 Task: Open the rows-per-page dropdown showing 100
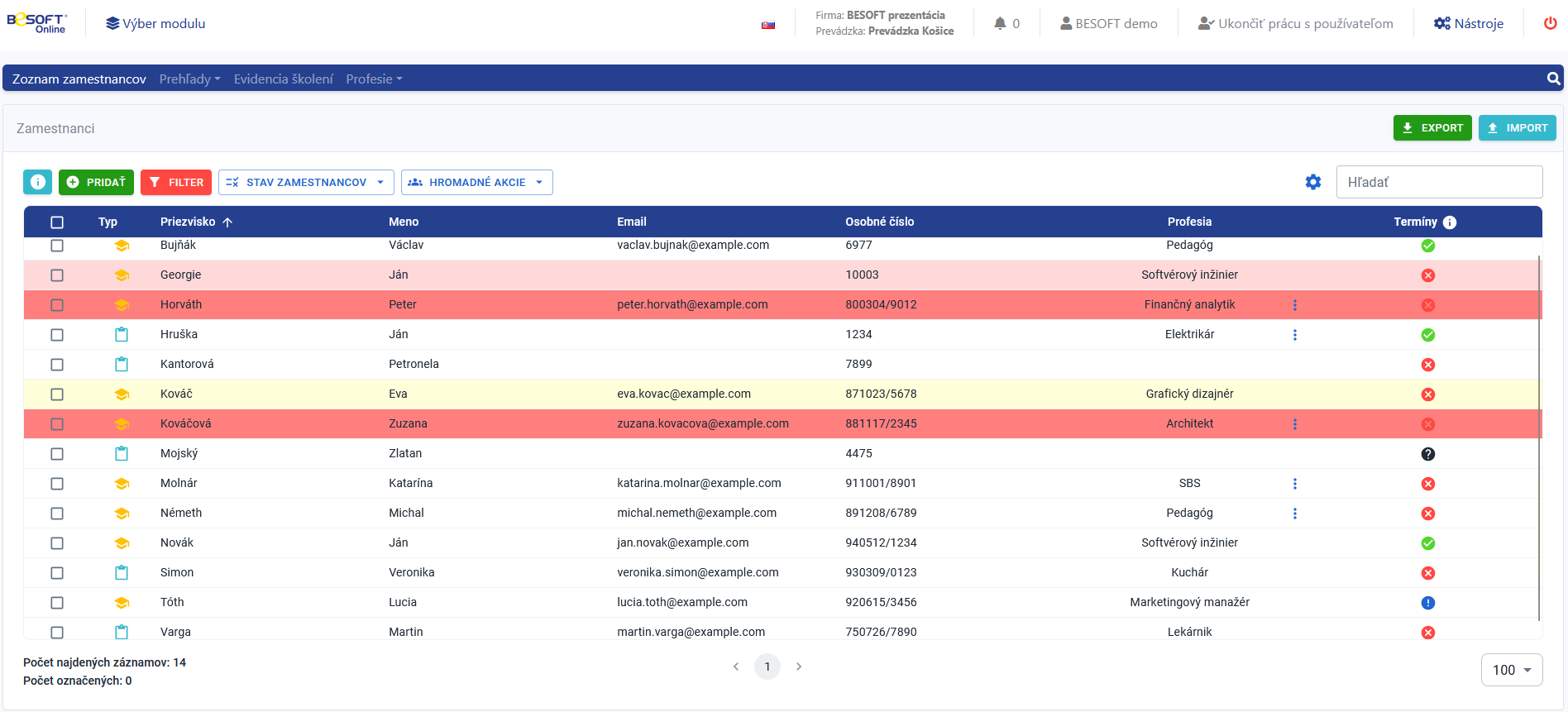point(1511,670)
